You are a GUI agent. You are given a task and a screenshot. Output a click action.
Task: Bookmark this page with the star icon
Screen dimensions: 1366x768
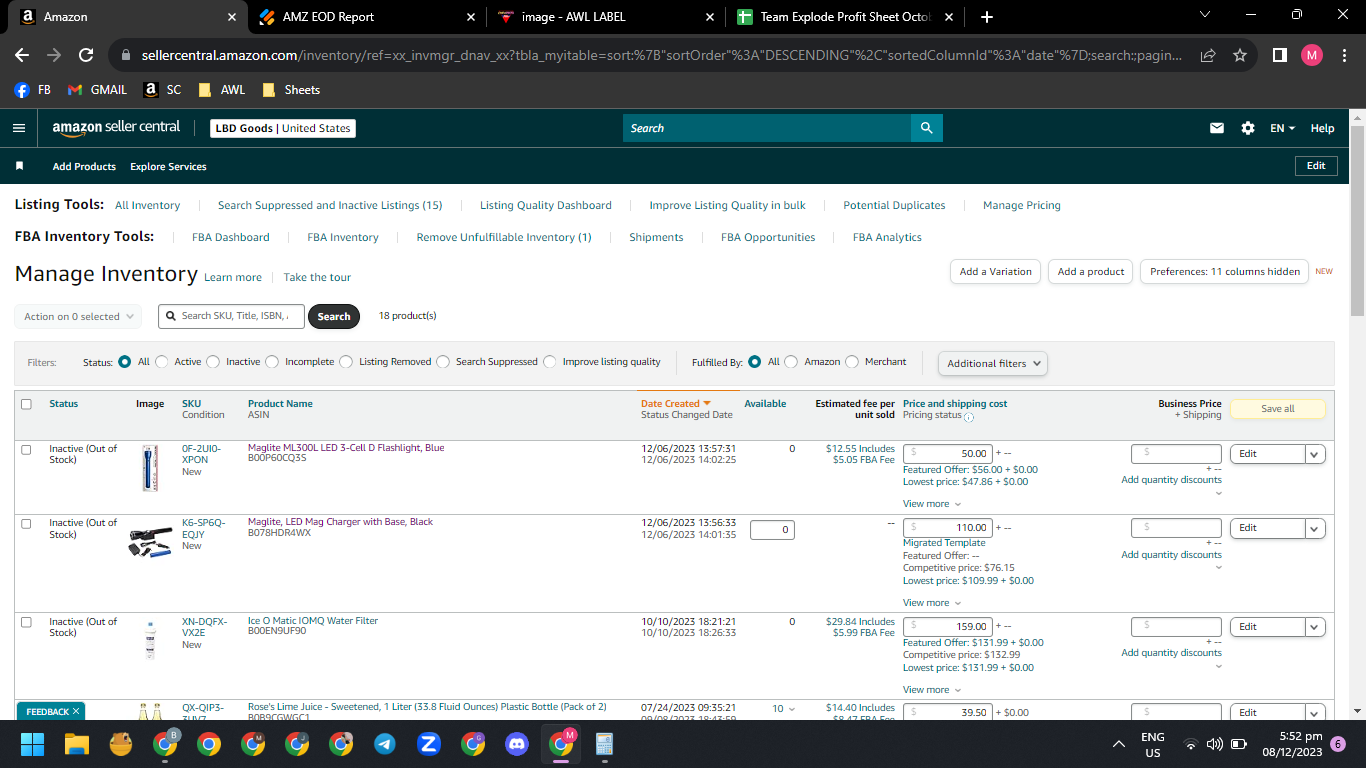[1240, 56]
